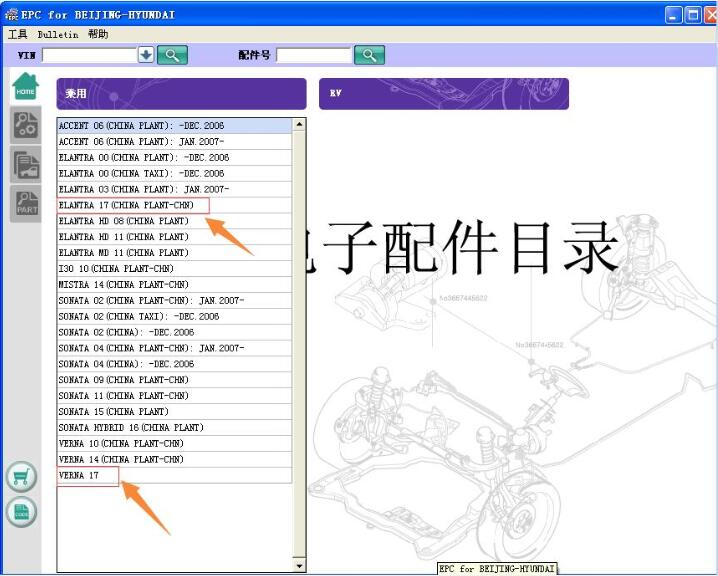This screenshot has height=576, width=718.
Task: Select SONATA 04 (CHINA PLANT-CHN): JAN.2007-
Action: click(x=174, y=348)
